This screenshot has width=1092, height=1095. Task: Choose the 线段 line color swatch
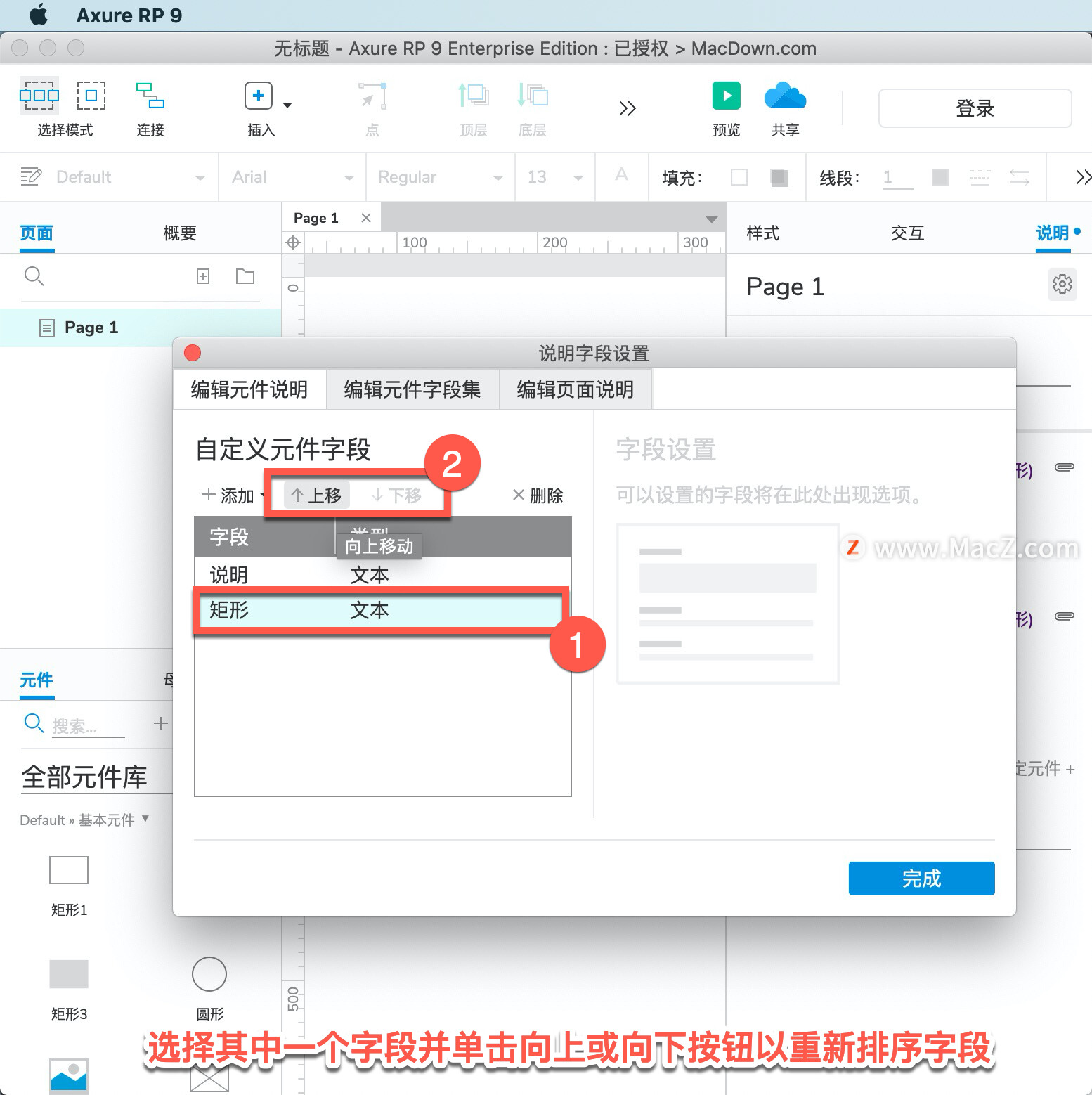point(940,177)
